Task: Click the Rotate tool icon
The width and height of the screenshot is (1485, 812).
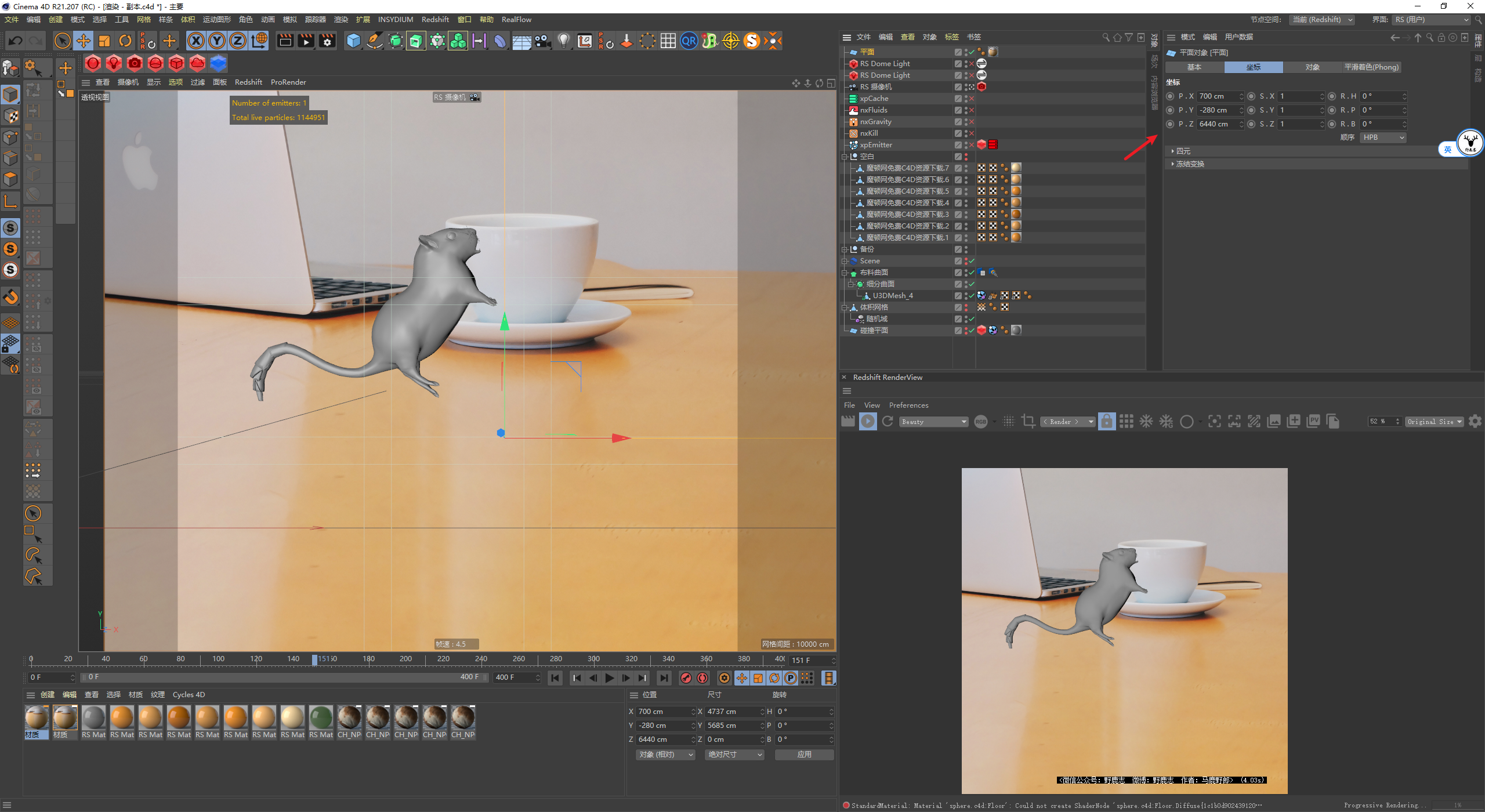Action: click(x=125, y=41)
